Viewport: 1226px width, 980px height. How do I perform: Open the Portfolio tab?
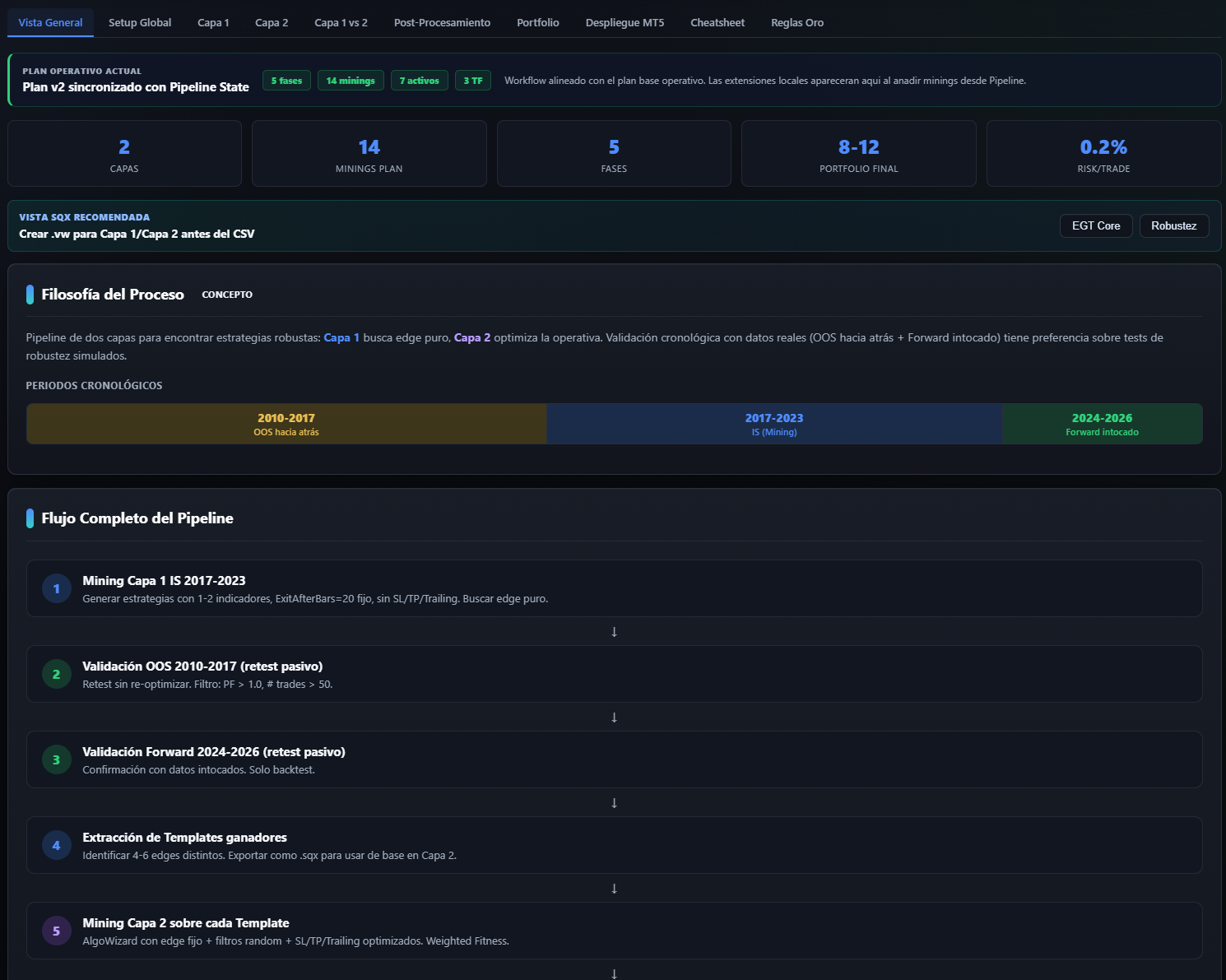[x=538, y=22]
